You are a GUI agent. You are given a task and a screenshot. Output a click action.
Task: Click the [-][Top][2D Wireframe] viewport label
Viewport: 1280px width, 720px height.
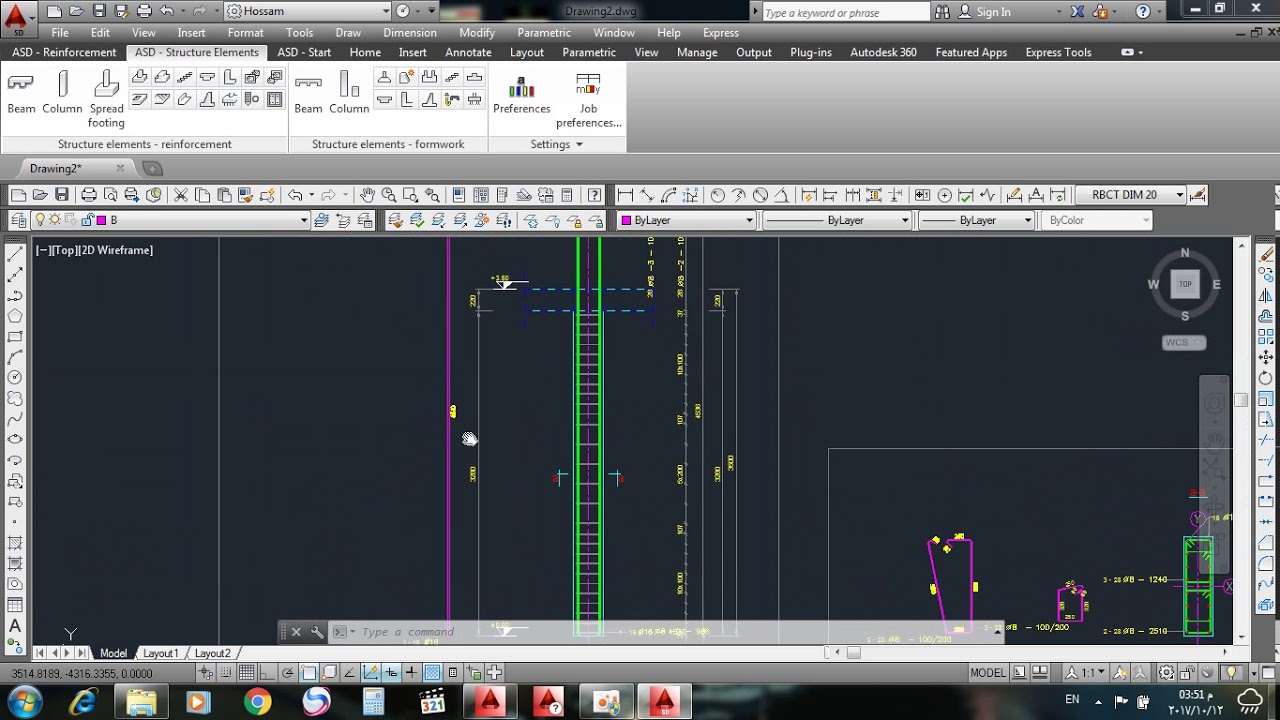point(95,250)
